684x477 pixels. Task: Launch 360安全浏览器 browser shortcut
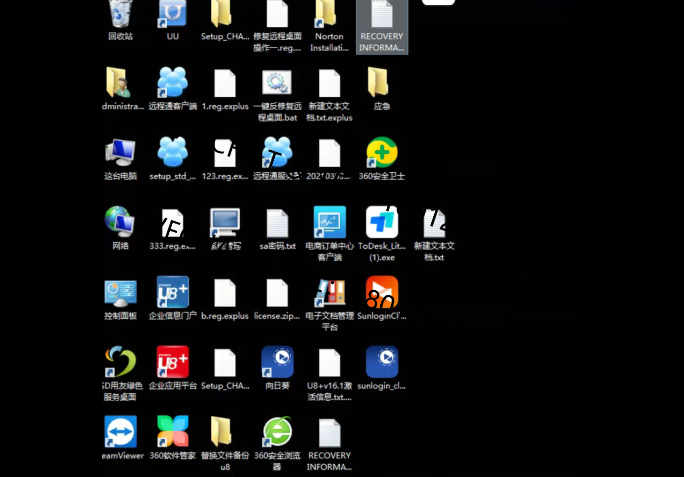click(277, 432)
